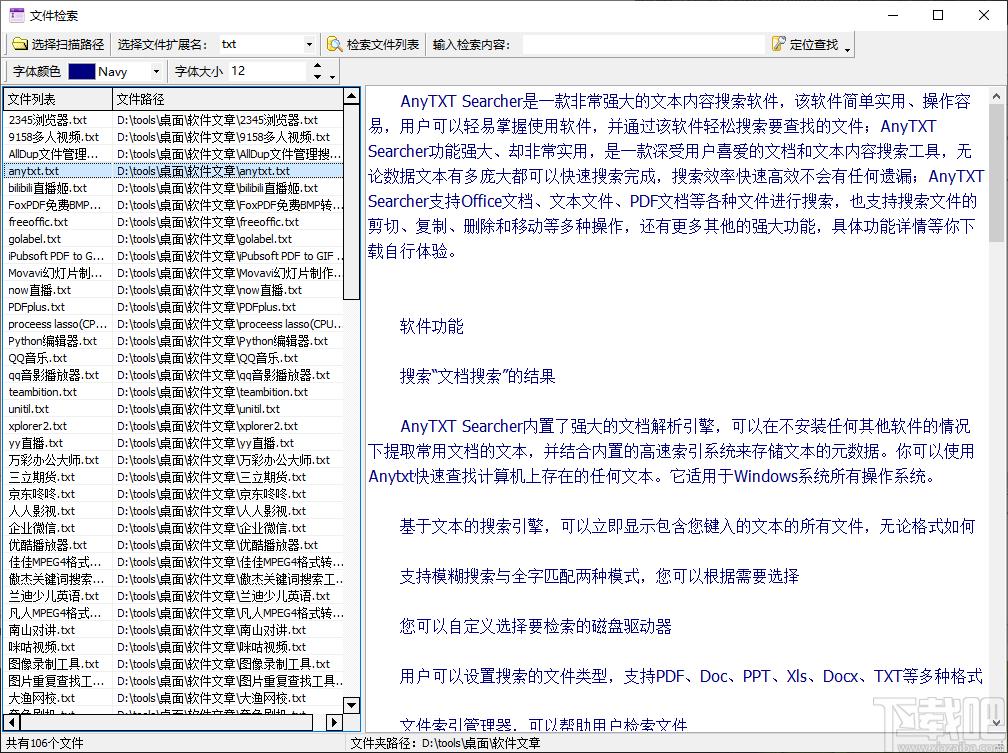Screen dimensions: 1008x753
Task: Open the file extension txt dropdown
Action: click(x=308, y=45)
